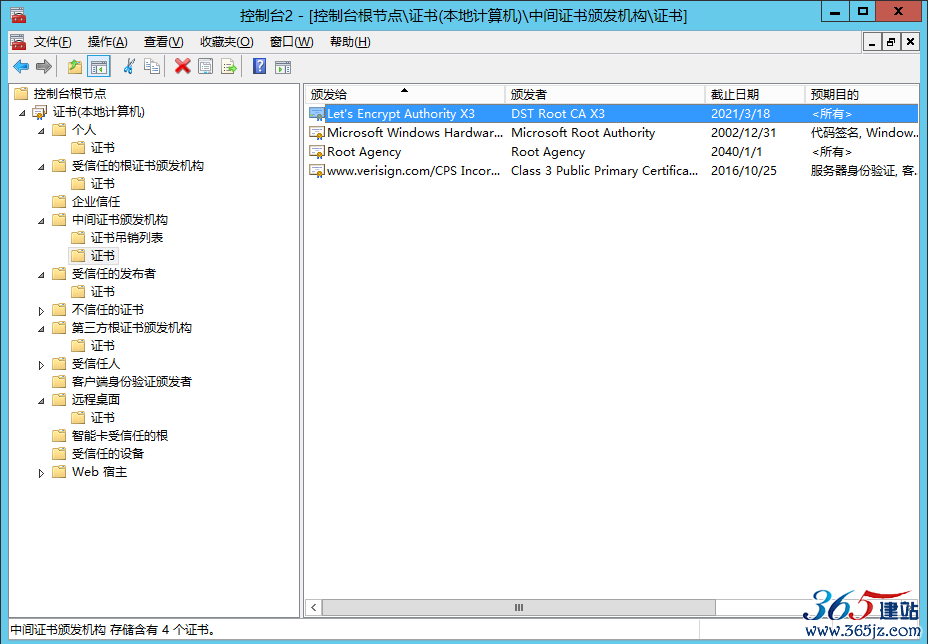
Task: Select the Microsoft Root Authority issuer cell
Action: (x=583, y=133)
